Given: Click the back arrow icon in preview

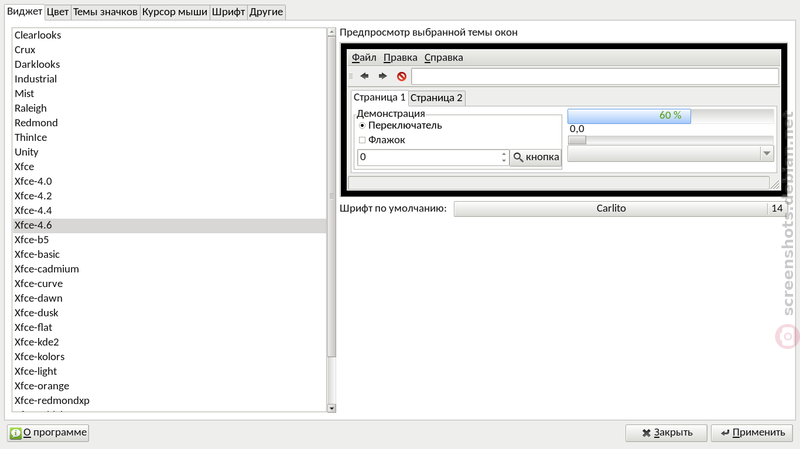Looking at the screenshot, I should (x=364, y=76).
